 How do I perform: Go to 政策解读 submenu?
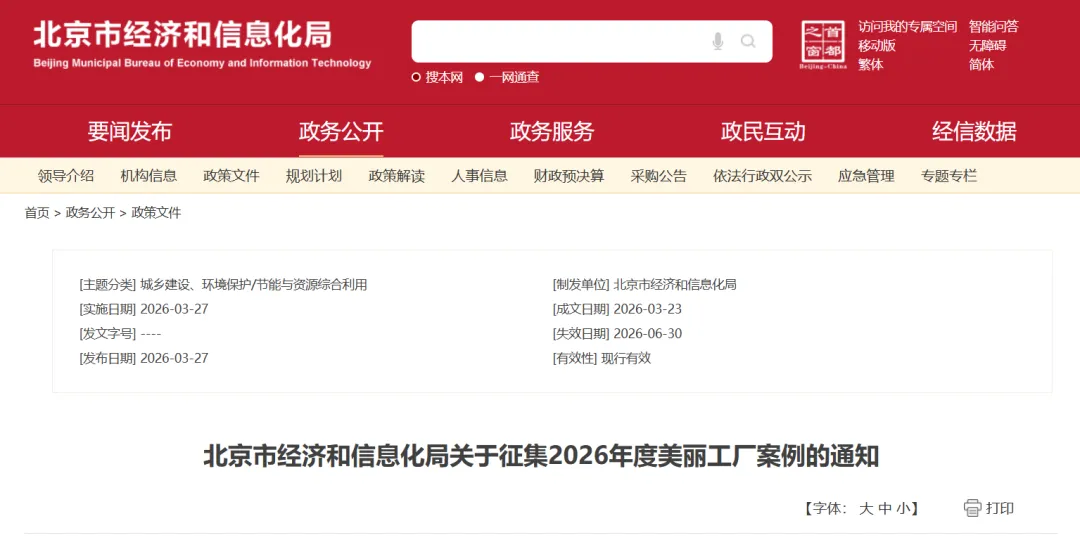pyautogui.click(x=397, y=176)
